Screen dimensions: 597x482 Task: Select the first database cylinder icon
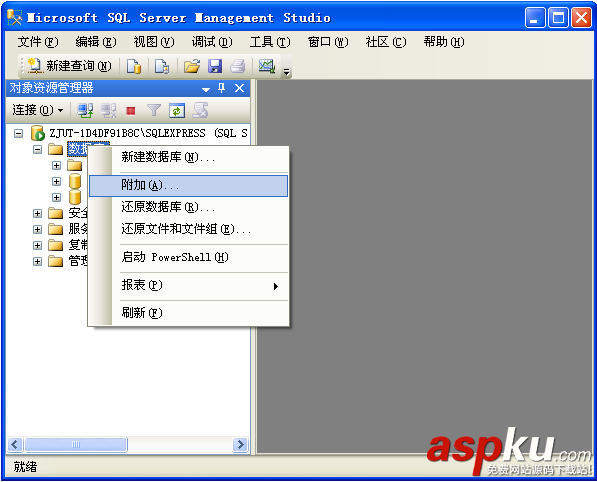[x=75, y=181]
